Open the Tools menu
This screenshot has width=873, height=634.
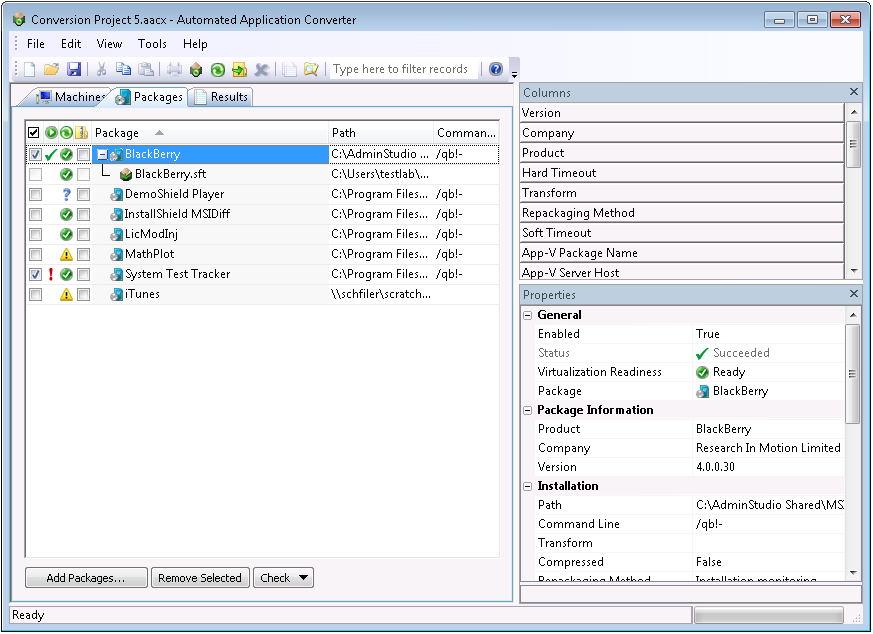tap(152, 44)
